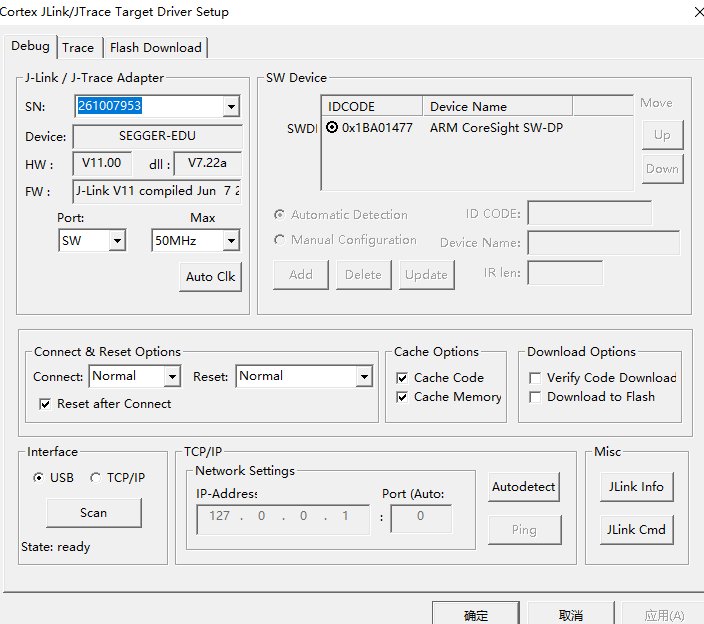
Task: Click the SW Device Name input field
Action: click(603, 243)
